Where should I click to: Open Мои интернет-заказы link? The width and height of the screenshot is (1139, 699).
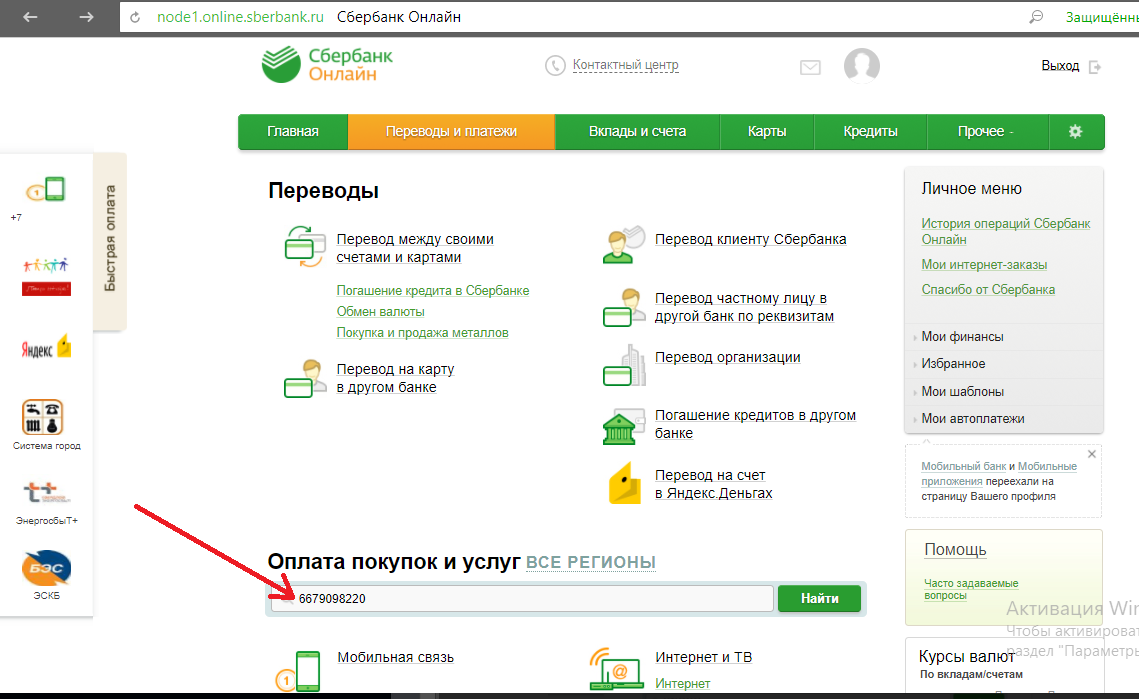point(984,265)
